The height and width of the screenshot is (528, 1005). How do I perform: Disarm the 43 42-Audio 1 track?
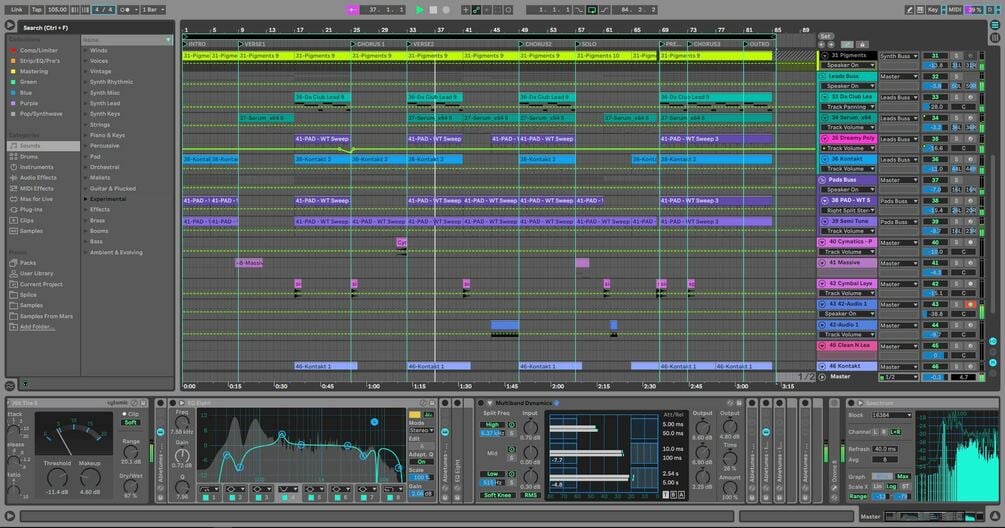(x=970, y=304)
